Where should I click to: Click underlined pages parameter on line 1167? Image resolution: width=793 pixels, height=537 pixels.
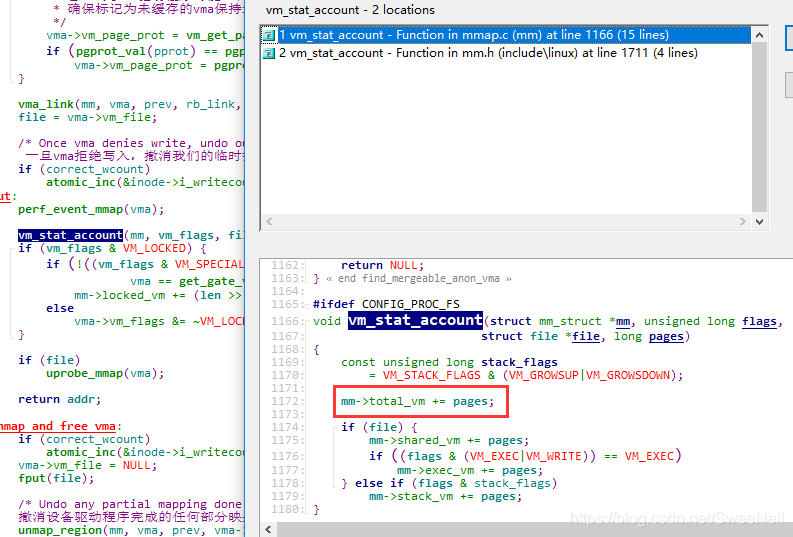click(x=666, y=337)
